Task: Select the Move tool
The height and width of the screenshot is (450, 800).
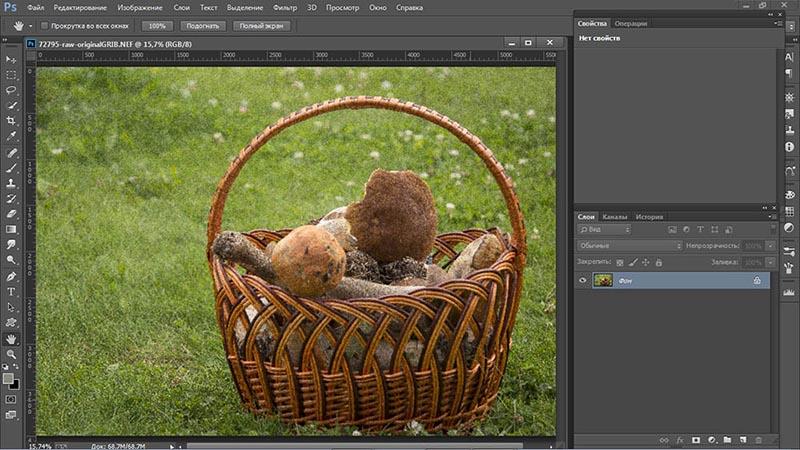Action: click(11, 60)
